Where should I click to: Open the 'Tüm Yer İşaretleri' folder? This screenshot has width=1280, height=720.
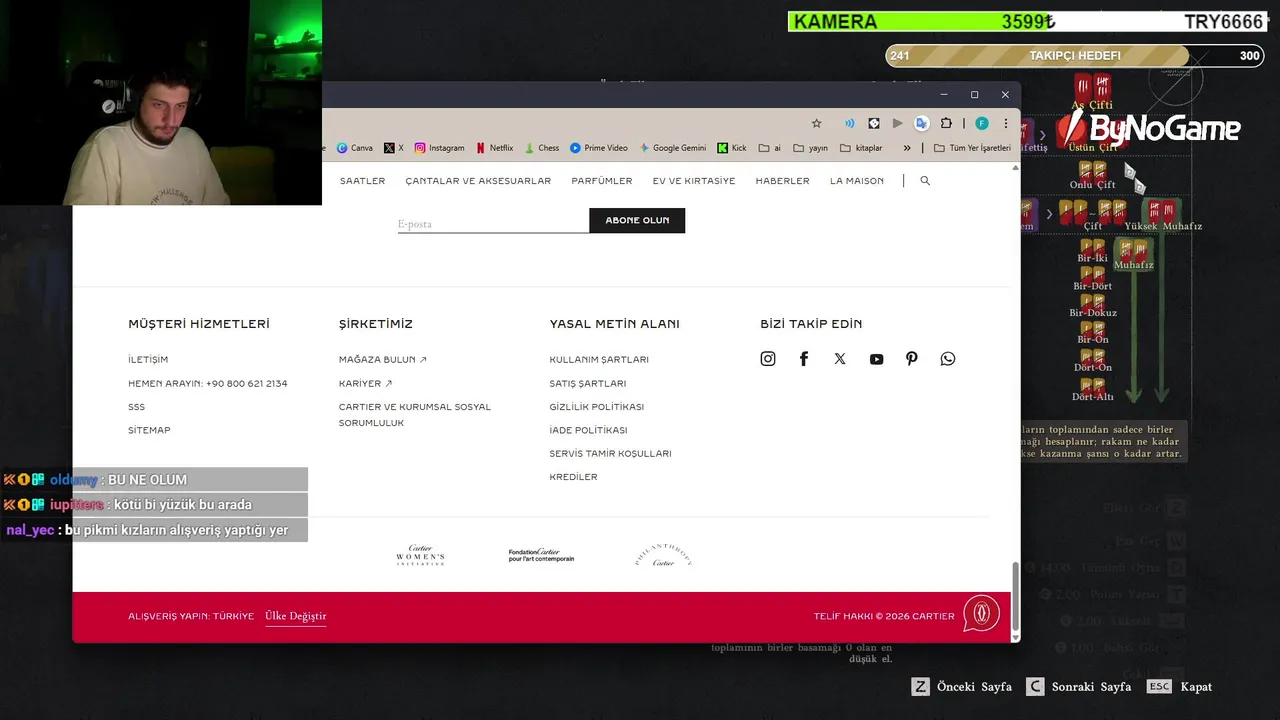[x=972, y=148]
